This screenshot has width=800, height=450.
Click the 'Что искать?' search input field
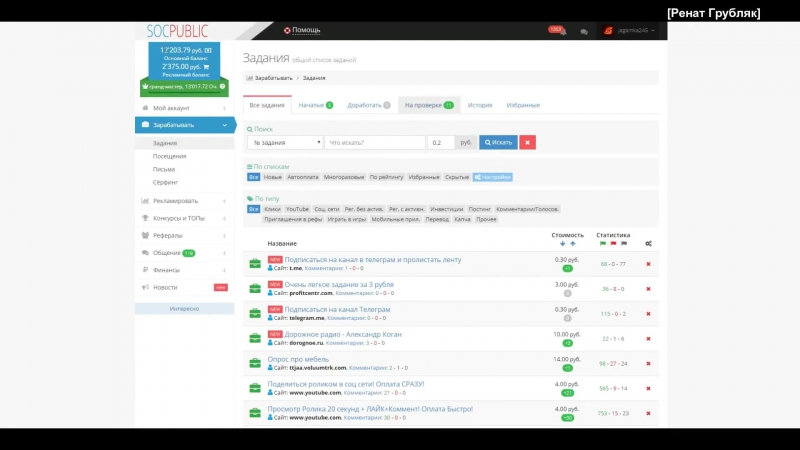coord(374,142)
